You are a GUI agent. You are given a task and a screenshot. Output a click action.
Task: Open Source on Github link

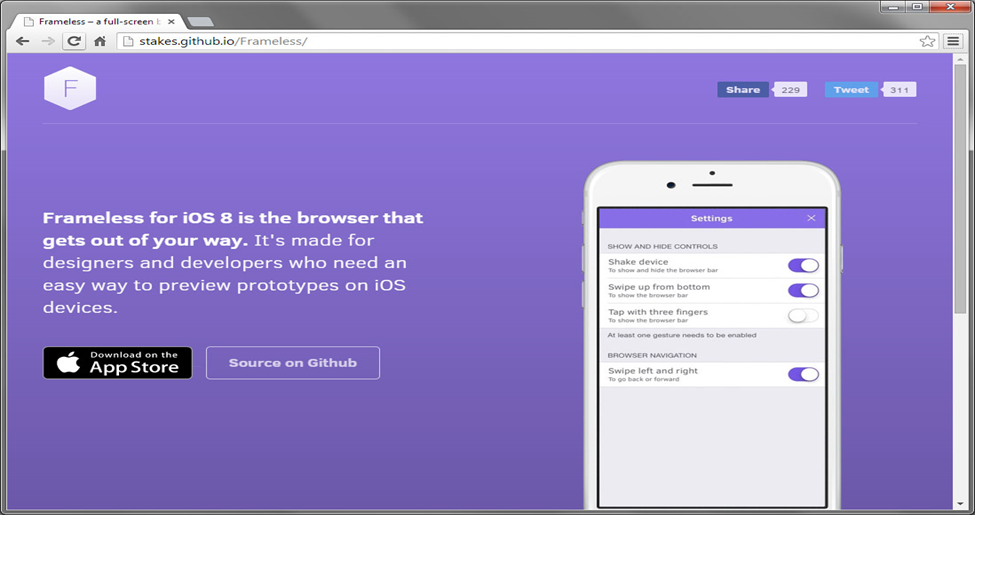[x=293, y=363]
